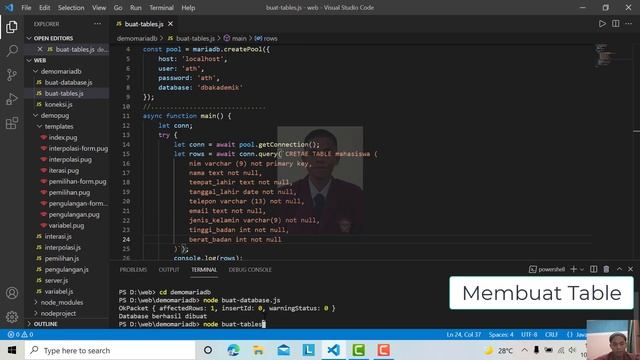The width and height of the screenshot is (640, 360).
Task: Open the Selection menu
Action: (x=71, y=8)
